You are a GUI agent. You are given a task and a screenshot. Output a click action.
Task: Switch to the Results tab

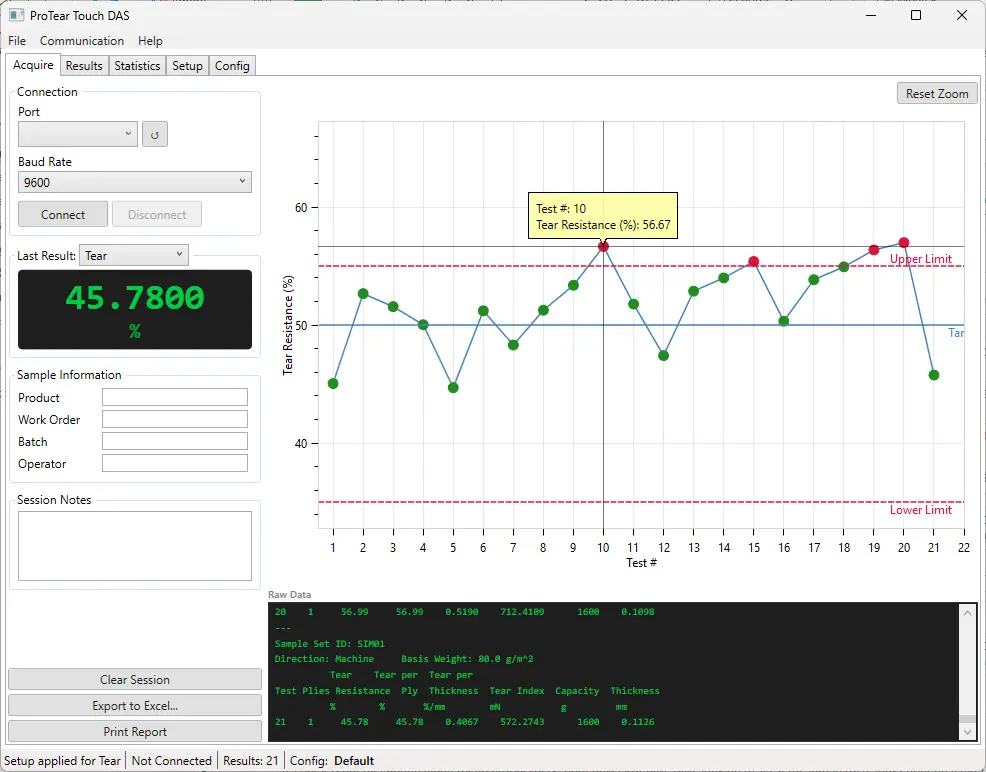[x=84, y=66]
